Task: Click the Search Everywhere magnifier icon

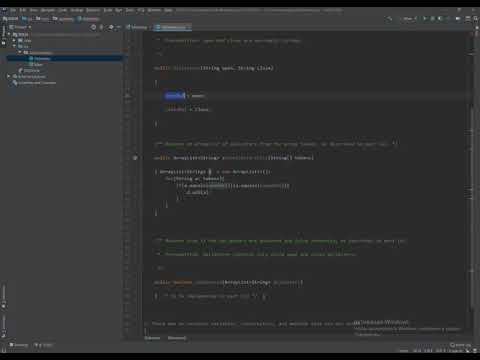Action: [476, 19]
